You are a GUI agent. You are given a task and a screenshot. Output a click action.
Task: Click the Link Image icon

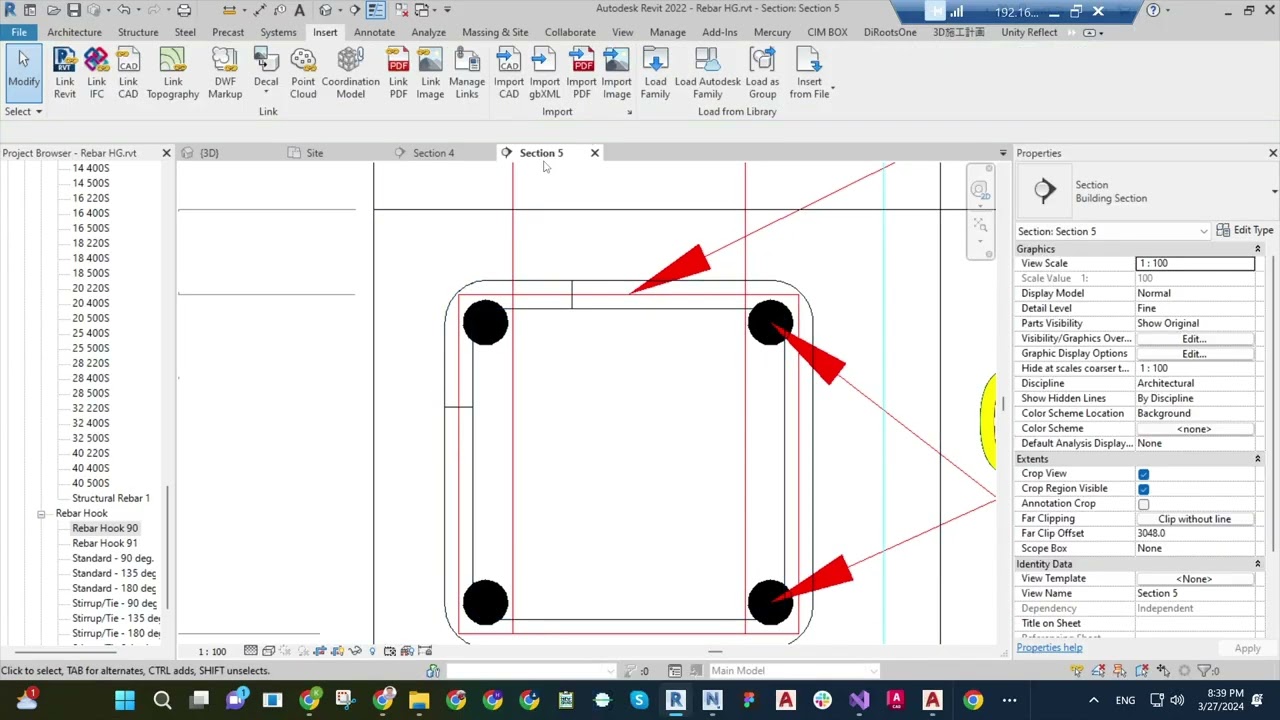pos(430,73)
